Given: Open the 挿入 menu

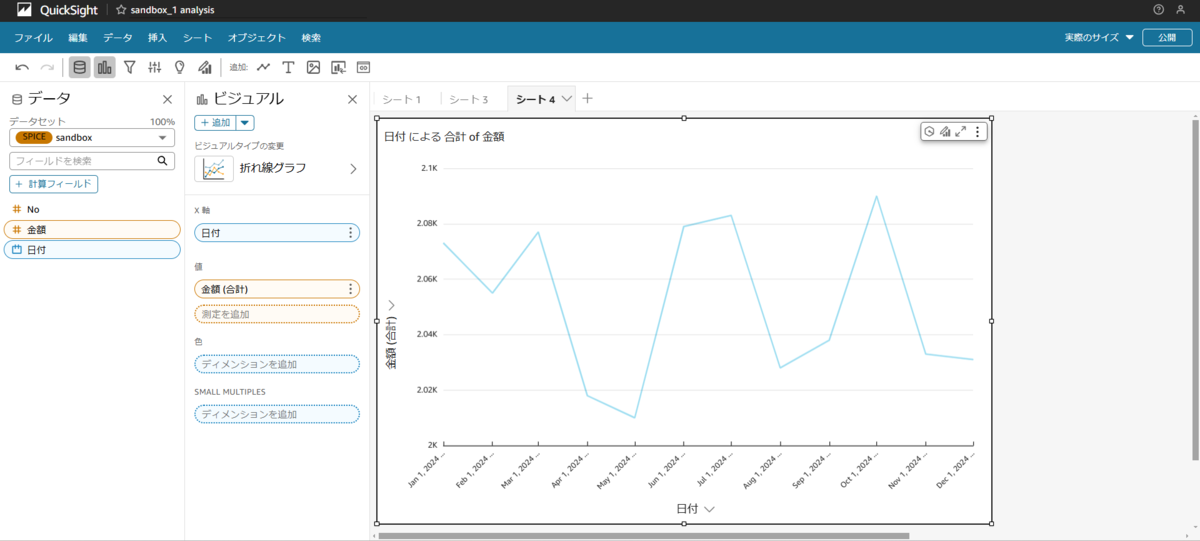Looking at the screenshot, I should point(158,37).
